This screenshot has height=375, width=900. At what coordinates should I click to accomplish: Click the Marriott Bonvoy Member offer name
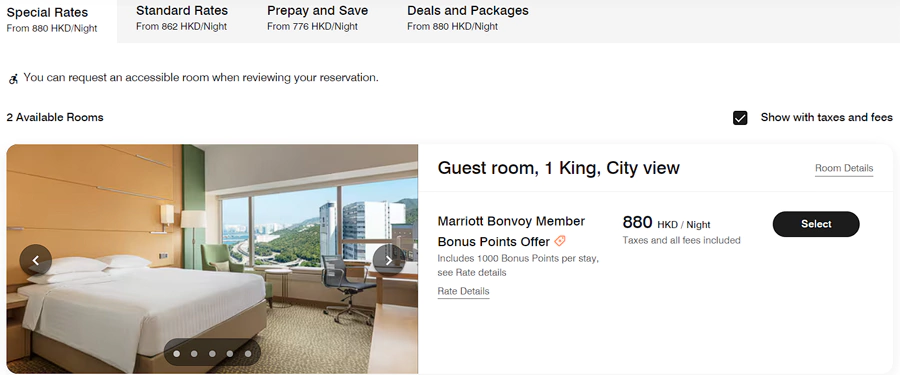(x=511, y=231)
